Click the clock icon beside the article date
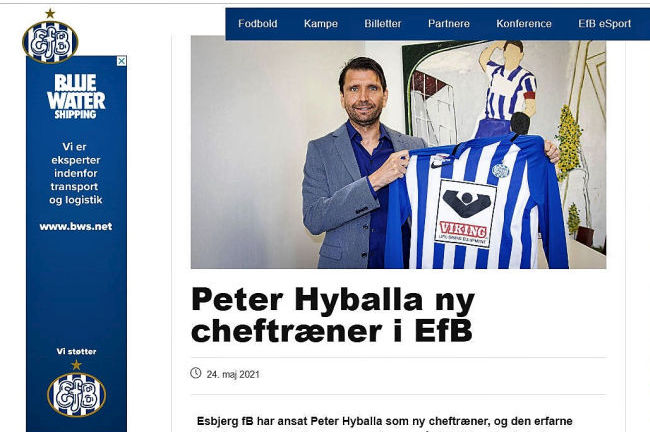 [x=196, y=373]
